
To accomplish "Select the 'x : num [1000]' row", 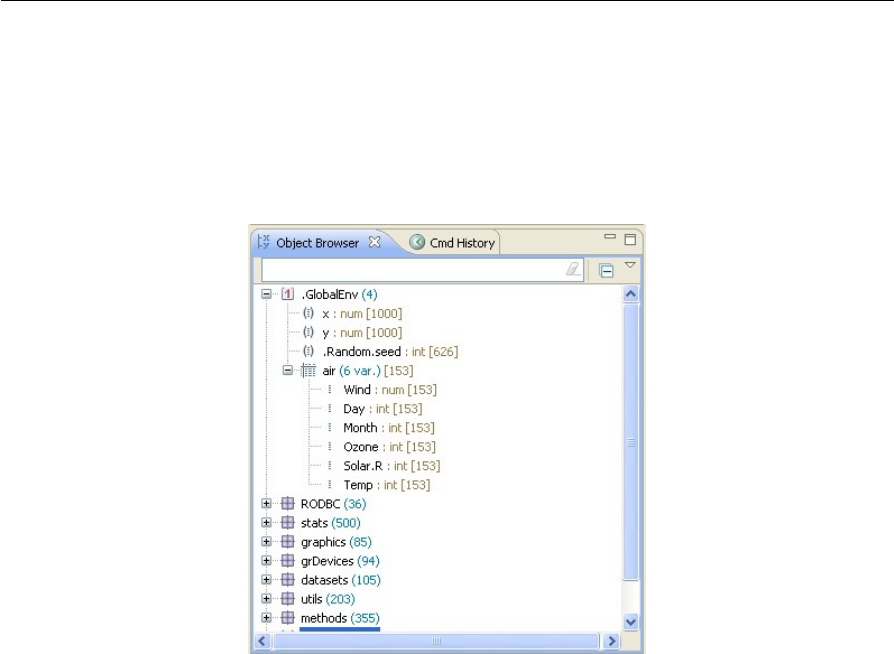I will click(362, 314).
